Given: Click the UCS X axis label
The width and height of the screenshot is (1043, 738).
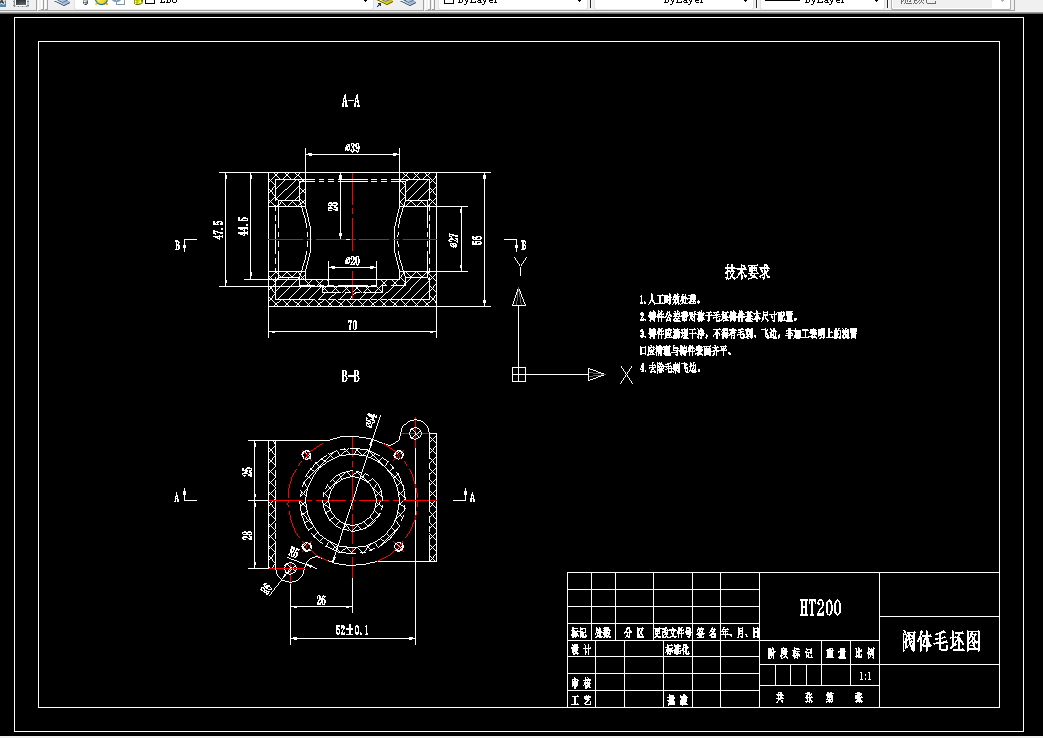Looking at the screenshot, I should pyautogui.click(x=626, y=375).
